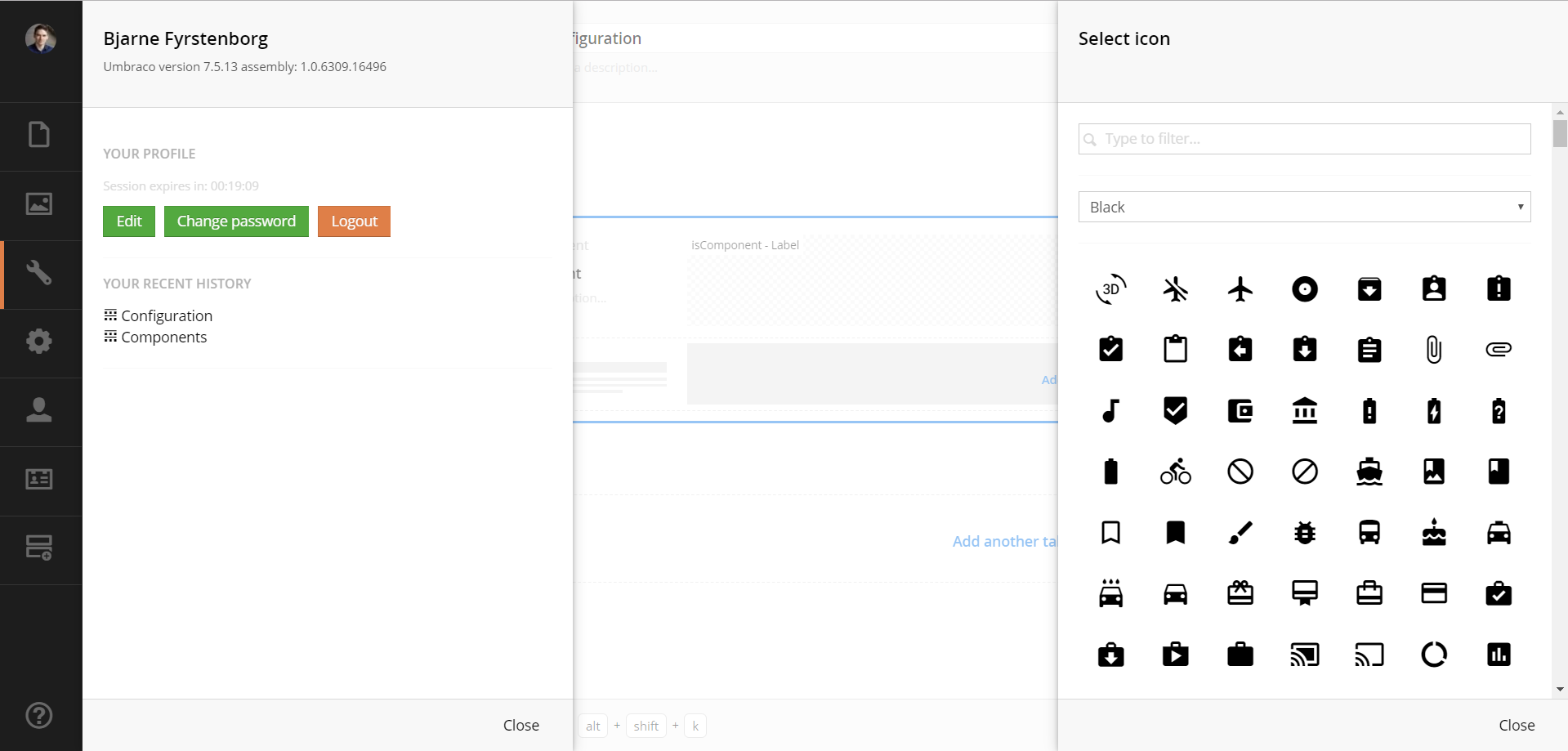Choose the outlined bookmark icon
This screenshot has width=1568, height=751.
pos(1110,533)
